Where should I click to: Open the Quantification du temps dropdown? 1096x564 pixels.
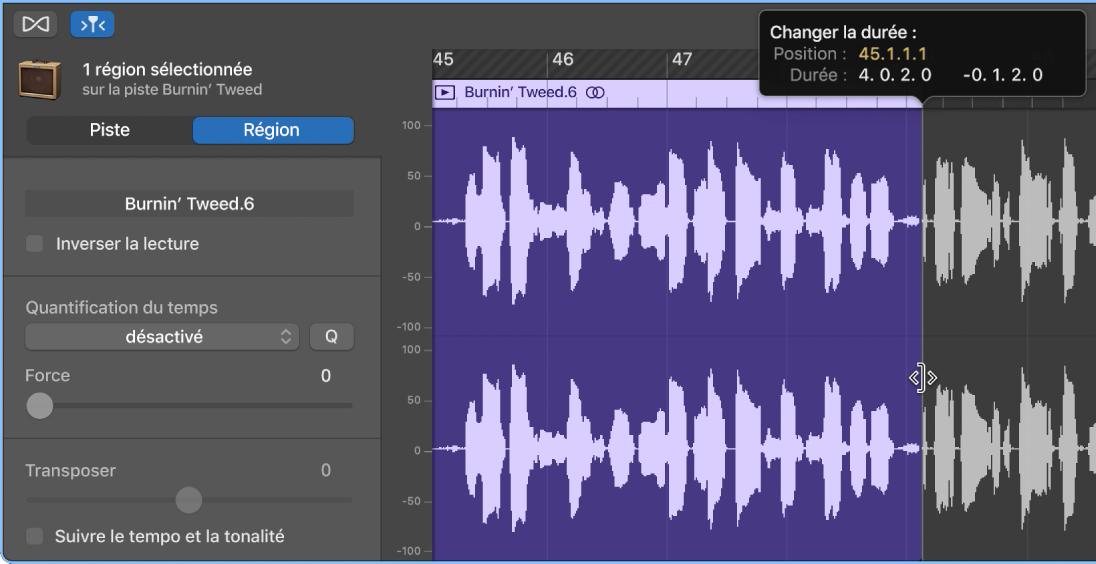tap(162, 337)
